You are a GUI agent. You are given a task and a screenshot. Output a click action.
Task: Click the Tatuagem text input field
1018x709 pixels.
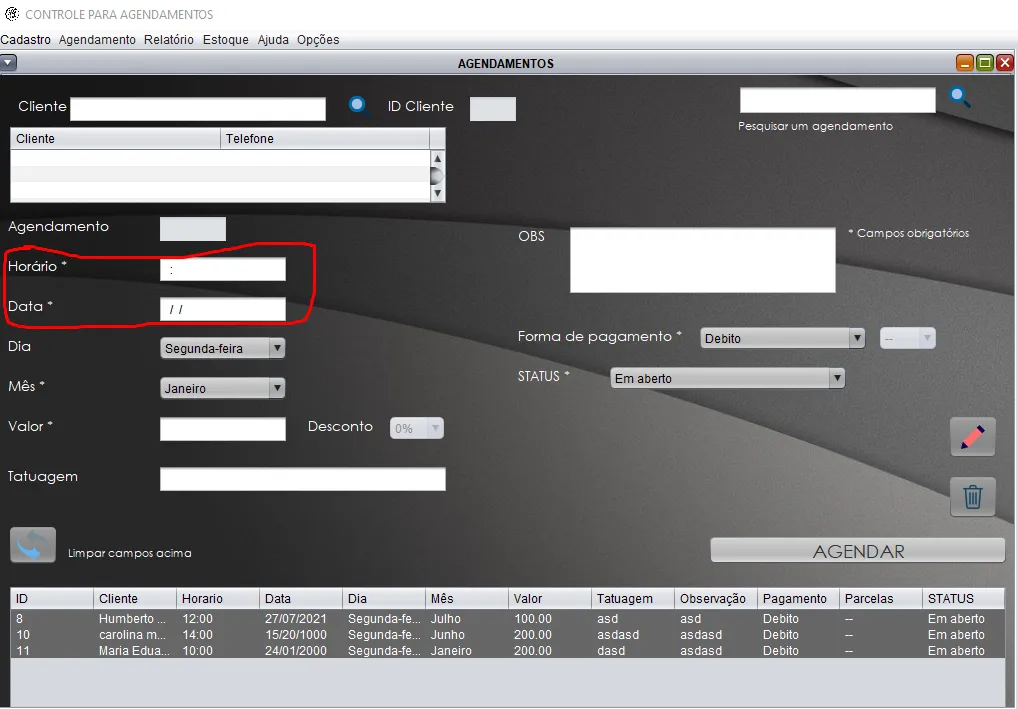303,479
